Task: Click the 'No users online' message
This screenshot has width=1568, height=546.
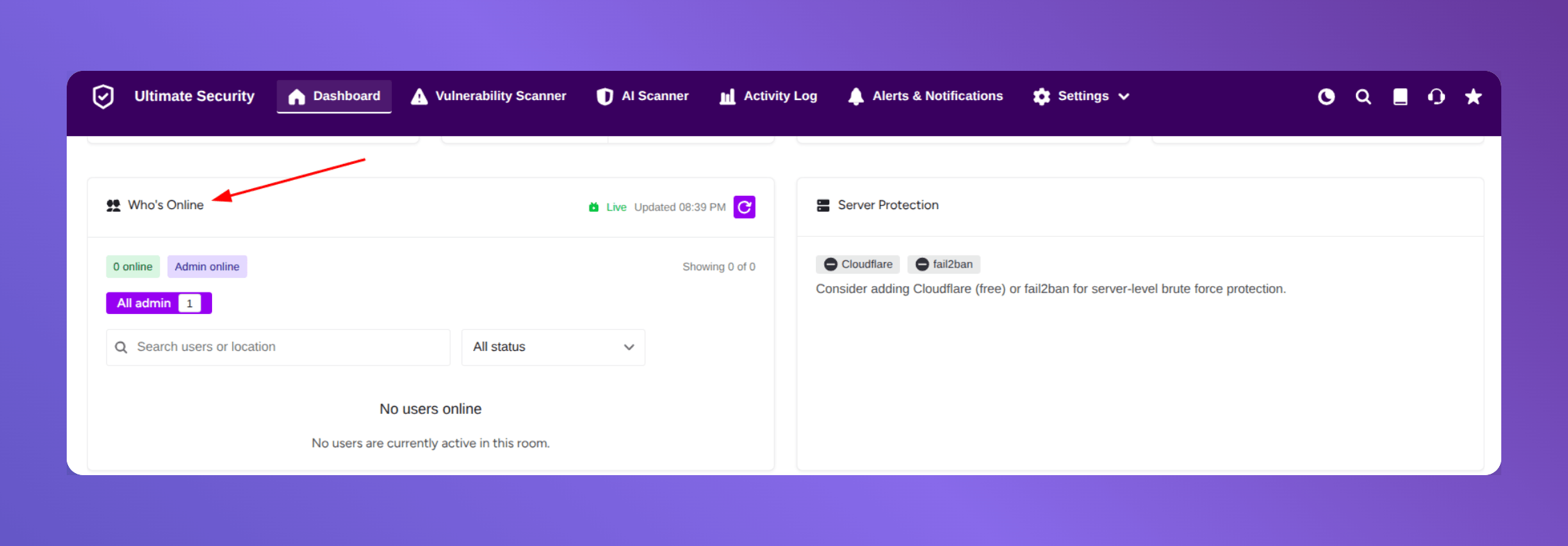Action: point(430,409)
